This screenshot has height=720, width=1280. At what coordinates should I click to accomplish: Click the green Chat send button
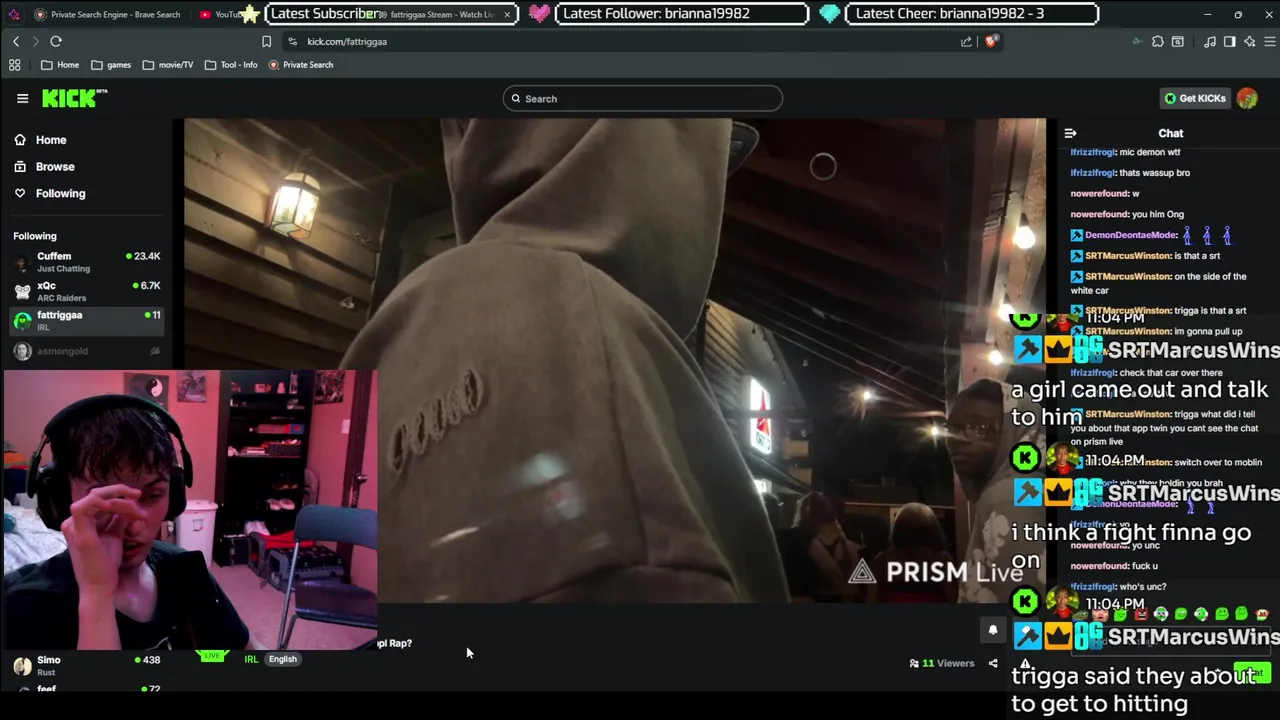coord(1251,673)
